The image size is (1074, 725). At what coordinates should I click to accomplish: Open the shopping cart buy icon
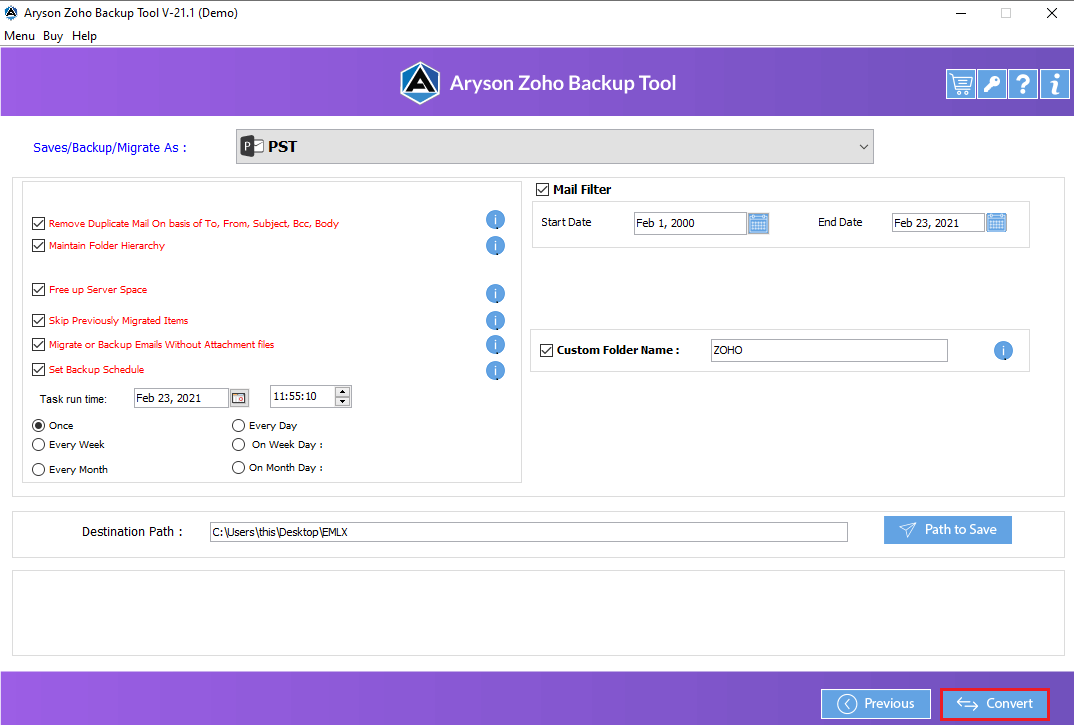pos(960,84)
